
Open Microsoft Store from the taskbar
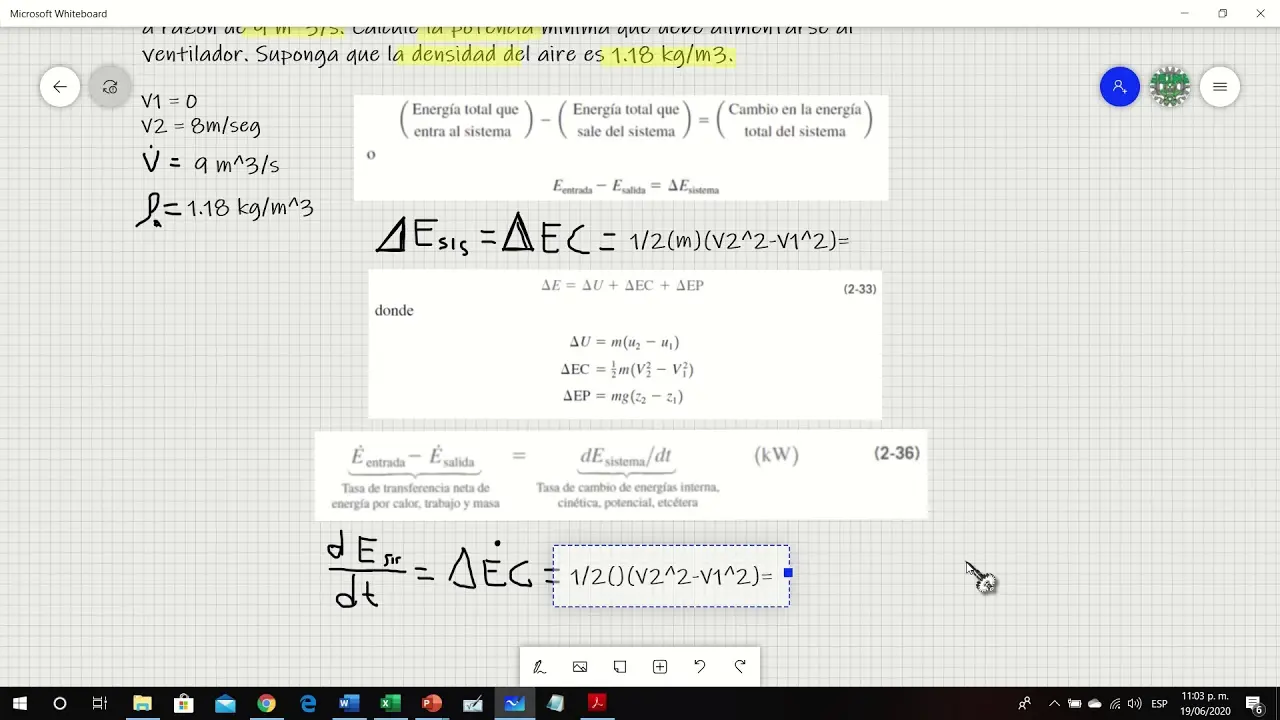click(183, 704)
